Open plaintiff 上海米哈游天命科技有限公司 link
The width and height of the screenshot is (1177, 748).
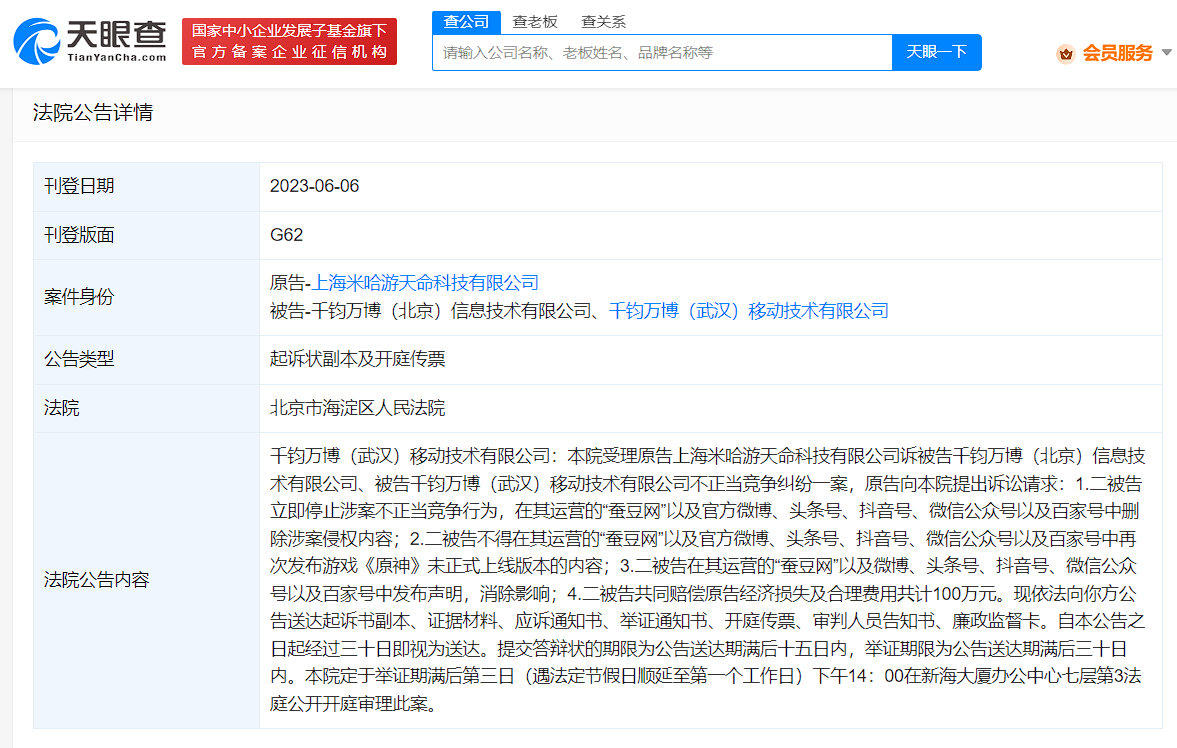[x=425, y=283]
